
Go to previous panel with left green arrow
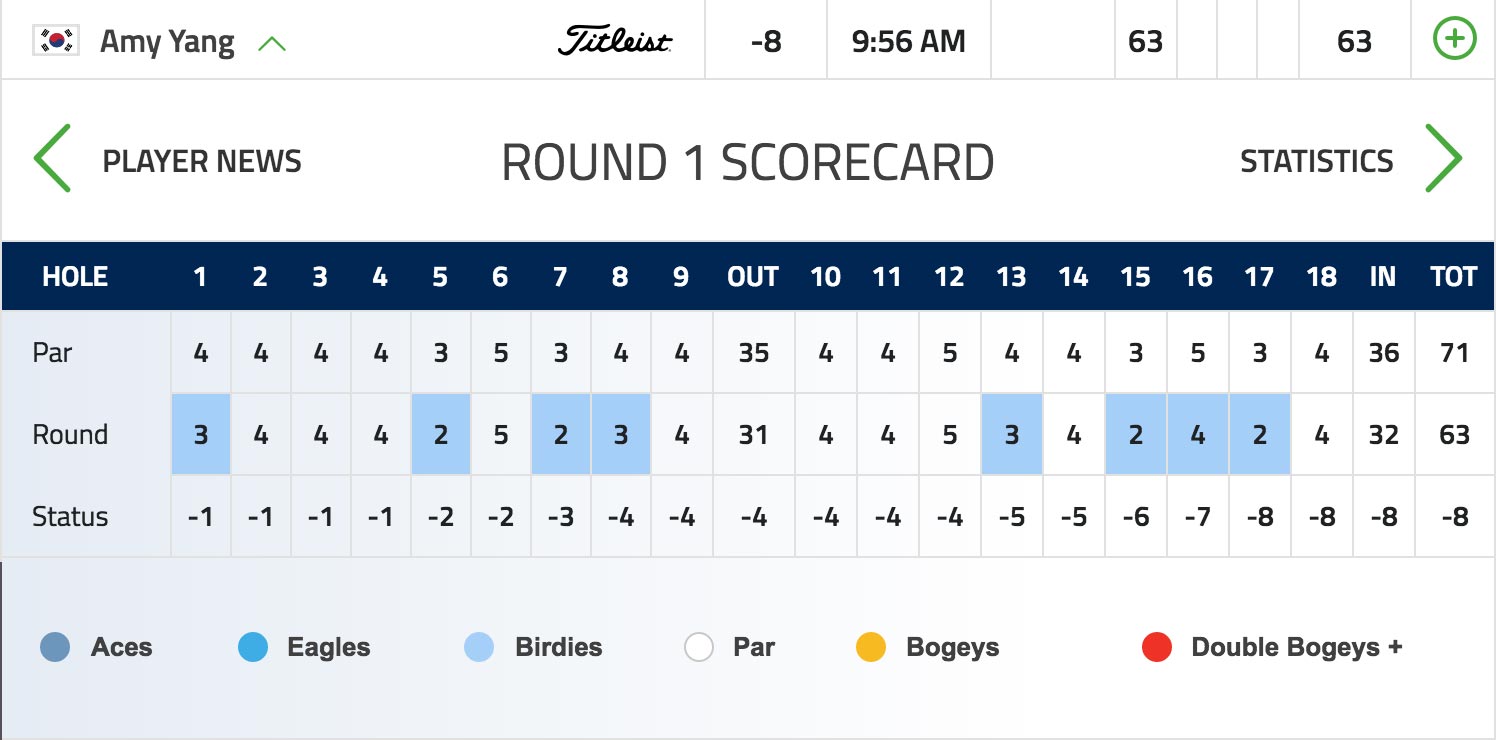(52, 159)
